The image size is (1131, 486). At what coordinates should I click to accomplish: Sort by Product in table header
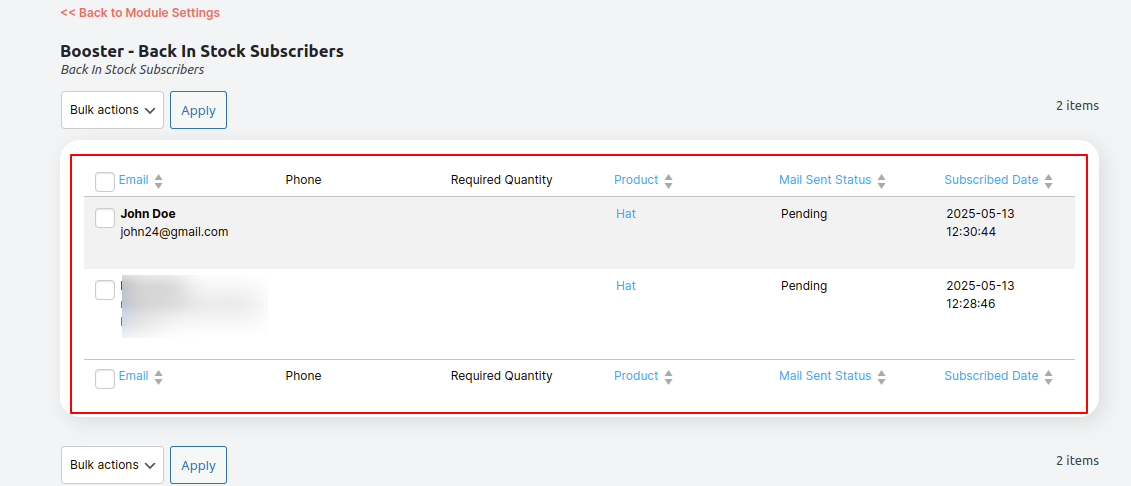[636, 180]
